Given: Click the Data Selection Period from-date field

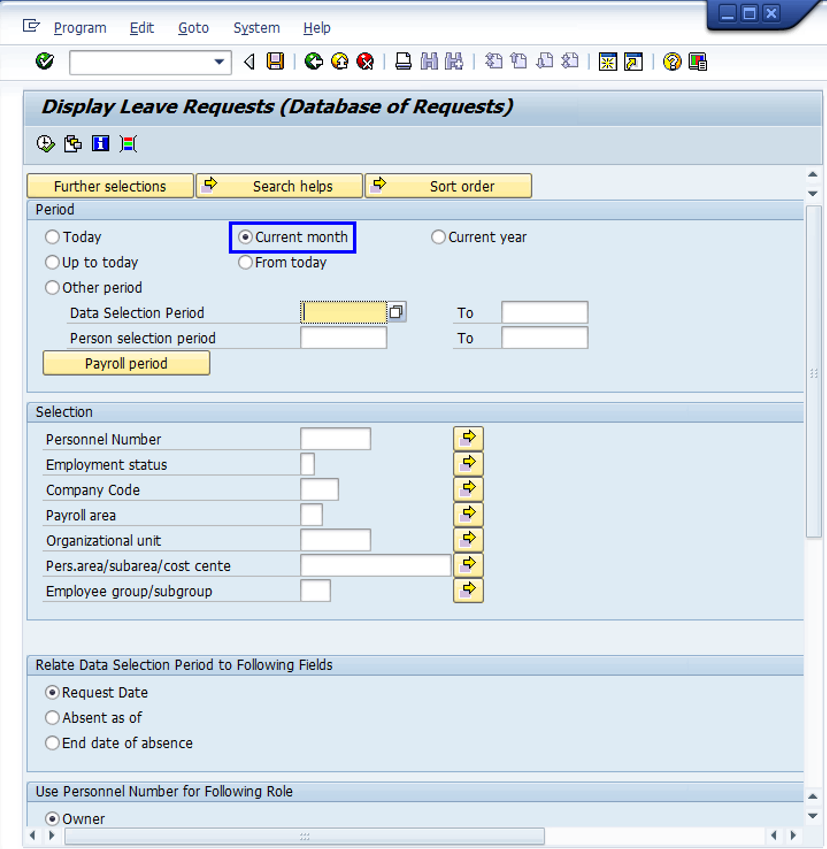Looking at the screenshot, I should point(343,312).
